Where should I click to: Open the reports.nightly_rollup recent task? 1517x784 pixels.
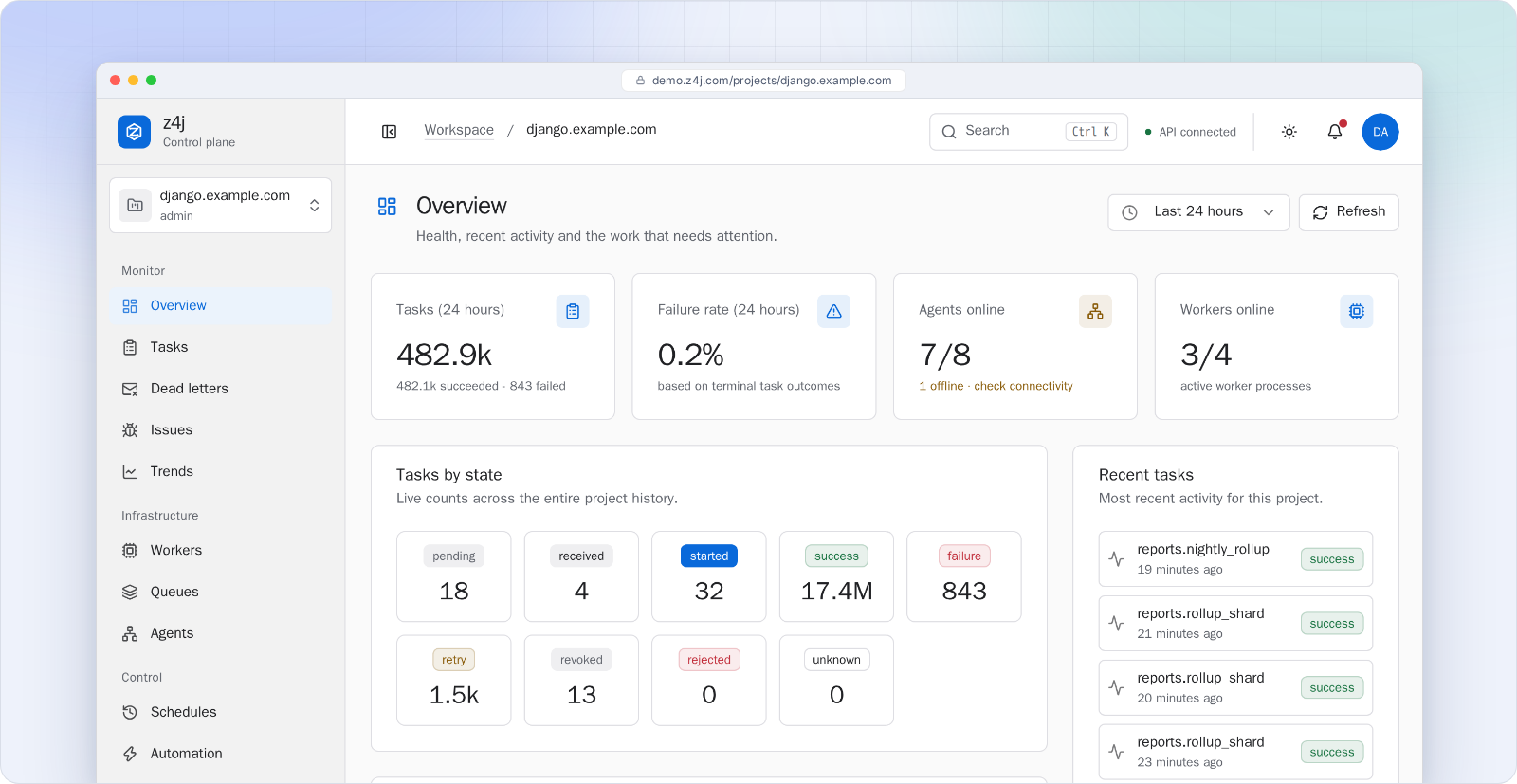point(1235,559)
